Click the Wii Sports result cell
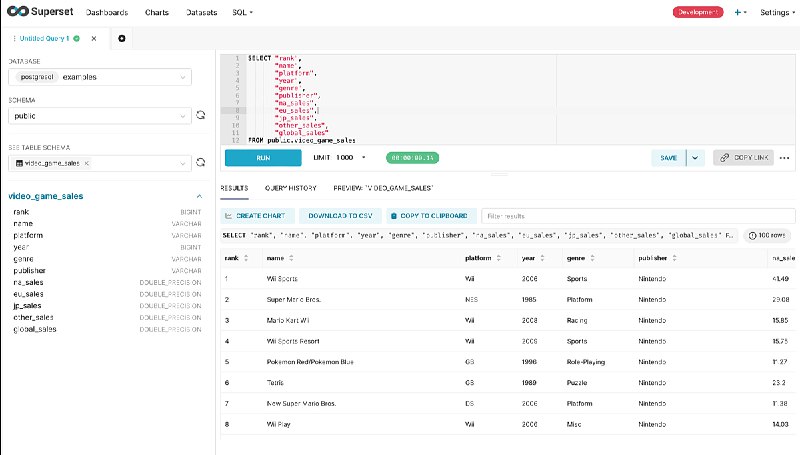This screenshot has height=455, width=800. coord(282,279)
